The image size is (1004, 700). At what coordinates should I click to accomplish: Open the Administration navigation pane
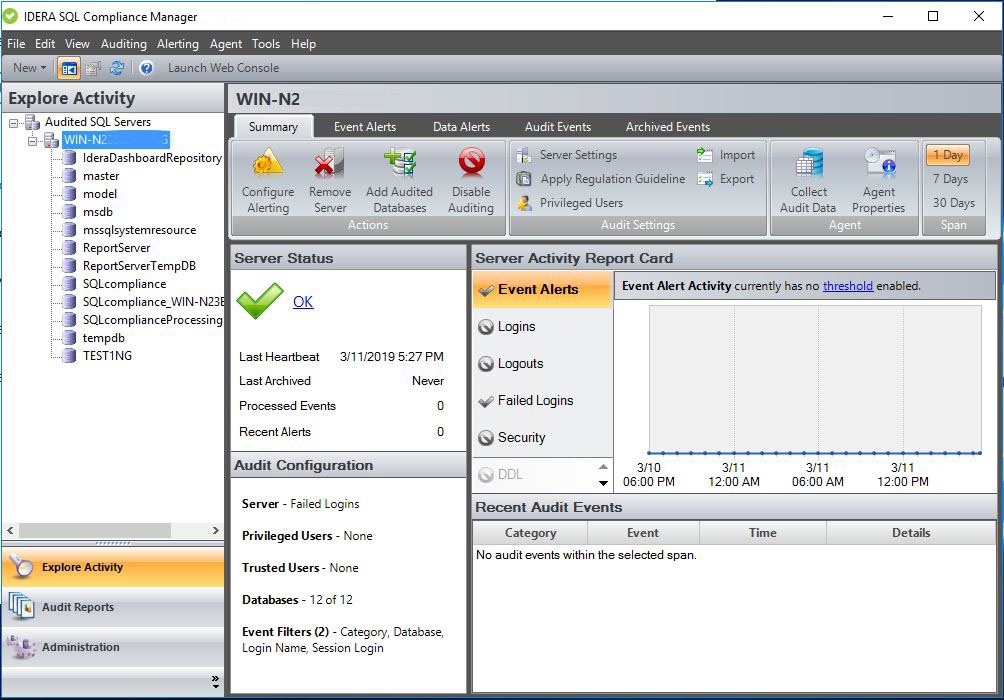pos(113,647)
